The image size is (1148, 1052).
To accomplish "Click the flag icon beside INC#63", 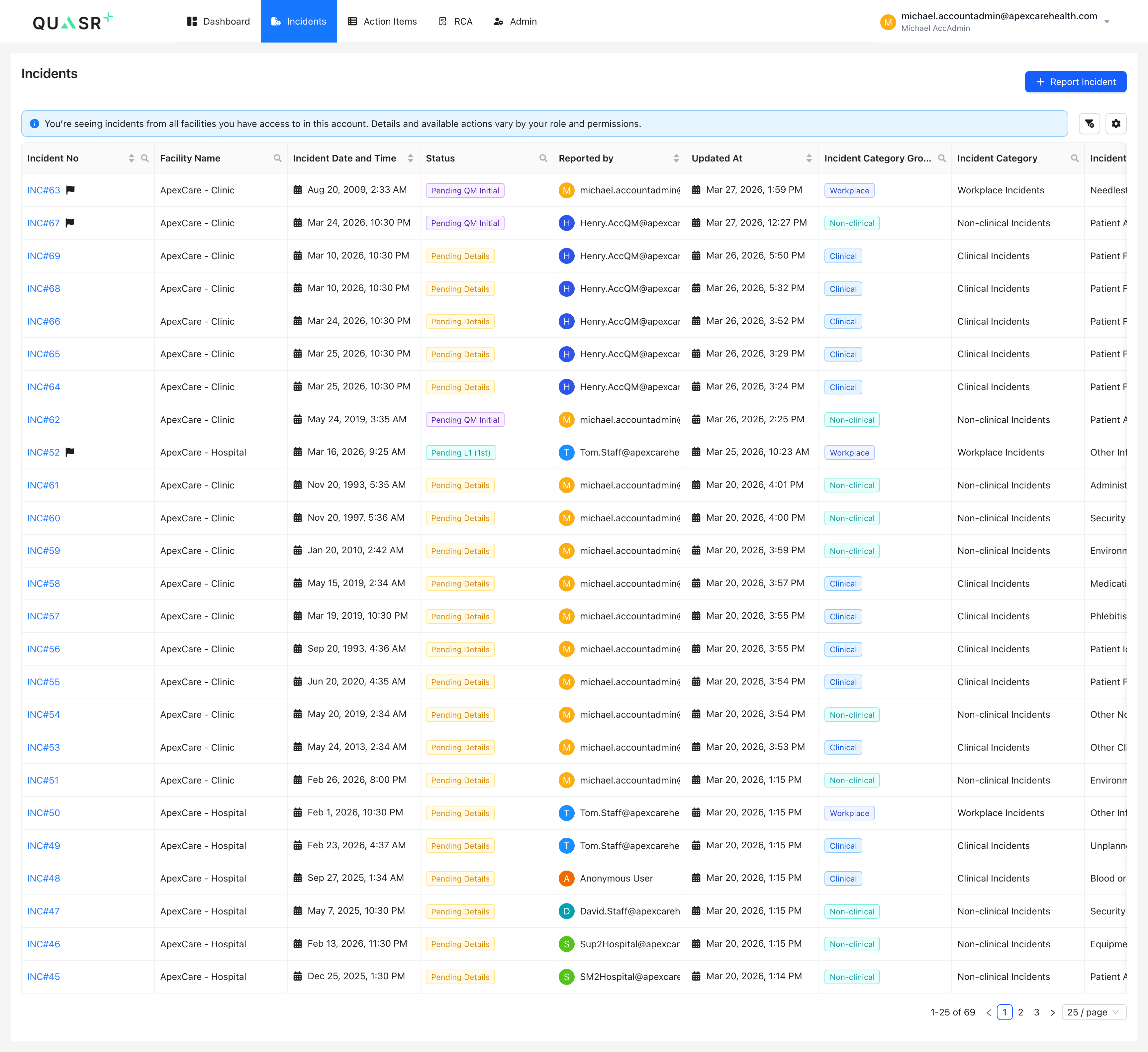I will [x=71, y=190].
